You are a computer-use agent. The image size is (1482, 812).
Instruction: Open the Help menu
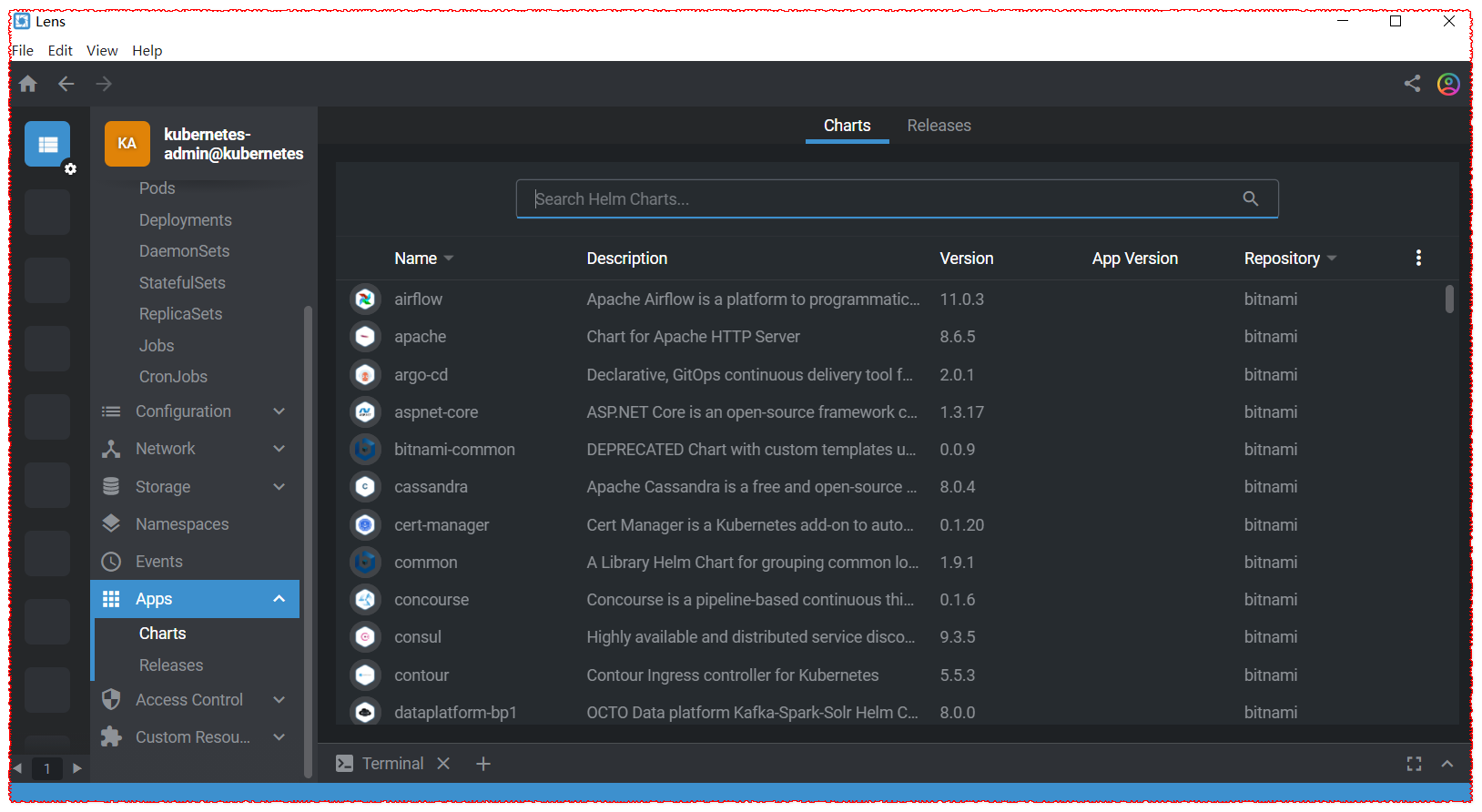[x=147, y=50]
